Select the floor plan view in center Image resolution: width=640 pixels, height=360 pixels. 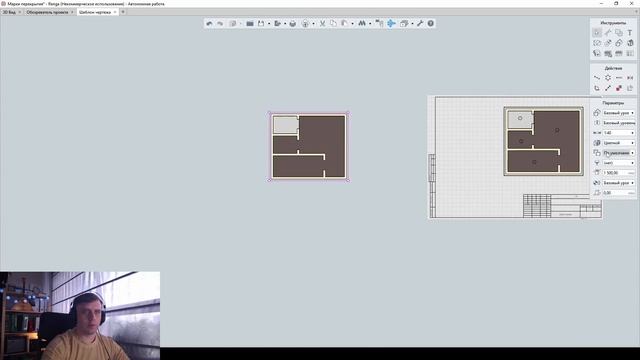[309, 147]
